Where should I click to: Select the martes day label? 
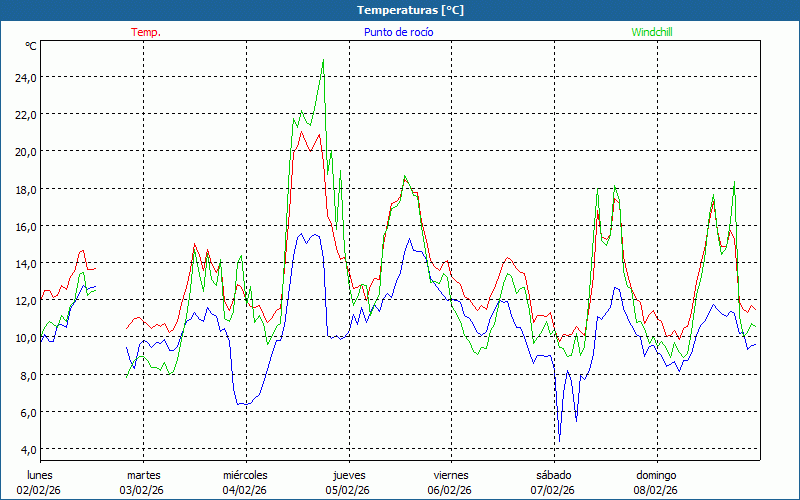(143, 475)
